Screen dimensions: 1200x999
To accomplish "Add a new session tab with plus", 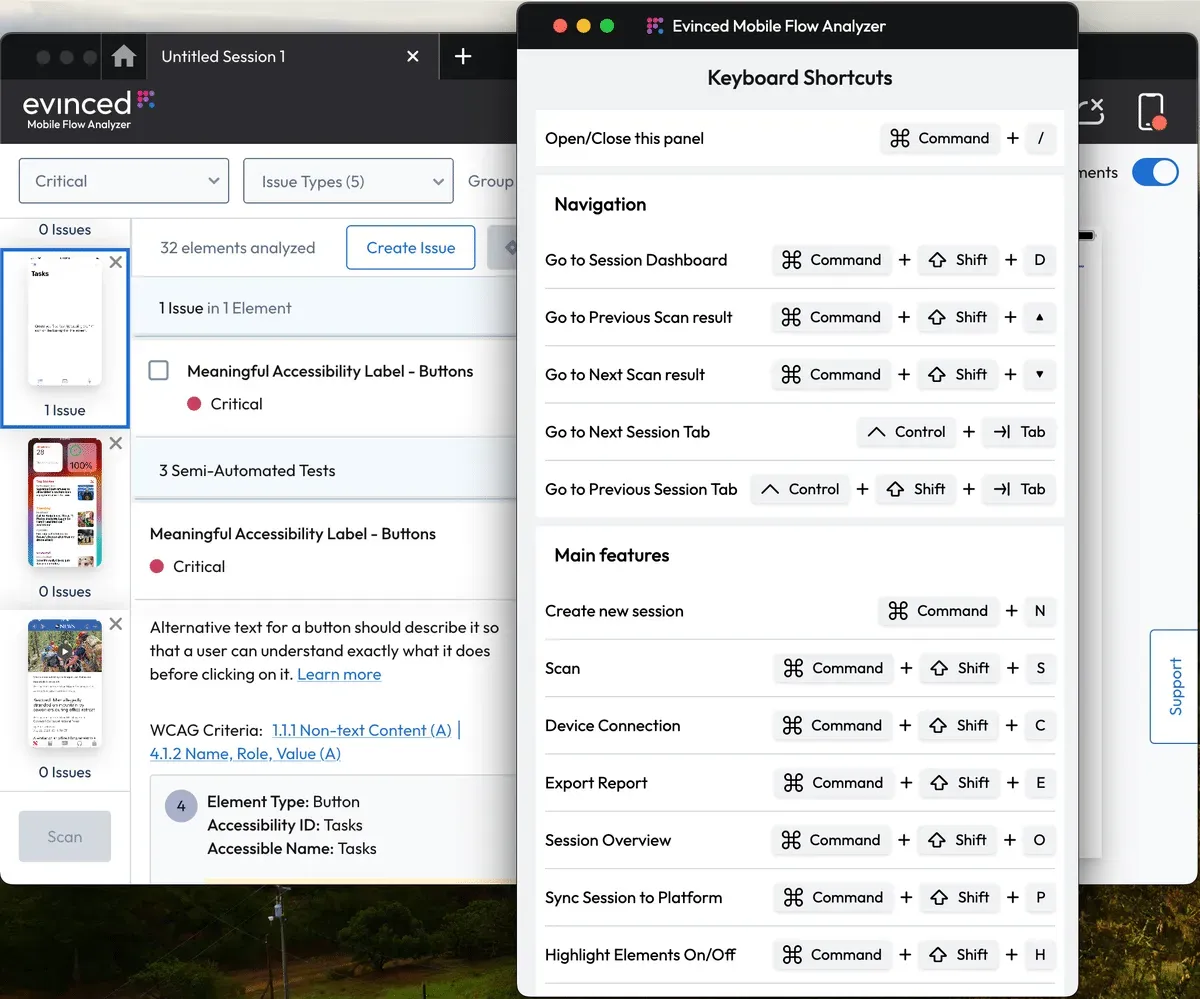I will pyautogui.click(x=463, y=57).
